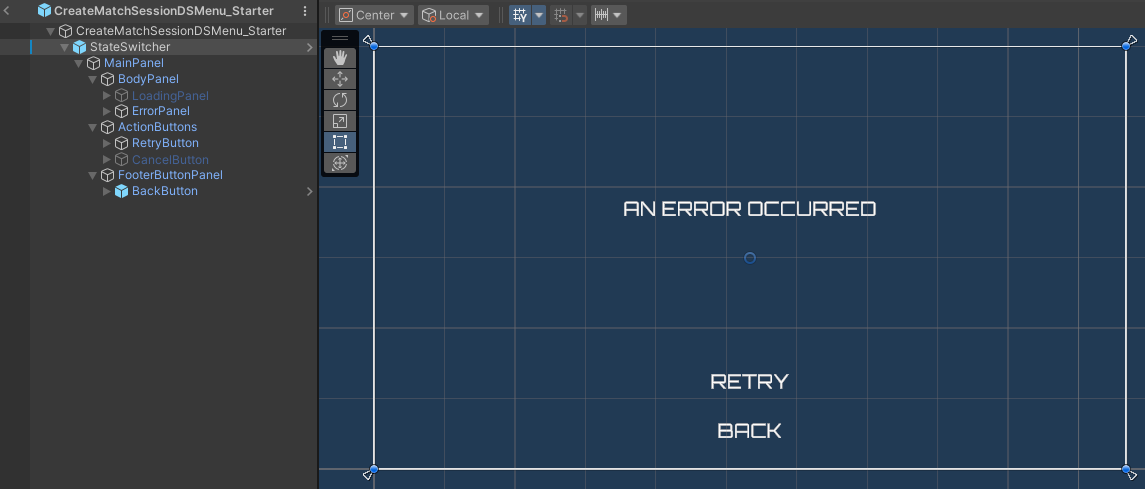The height and width of the screenshot is (489, 1145).
Task: Click the AN ERROR OCCURRED text in scene
Action: click(749, 209)
